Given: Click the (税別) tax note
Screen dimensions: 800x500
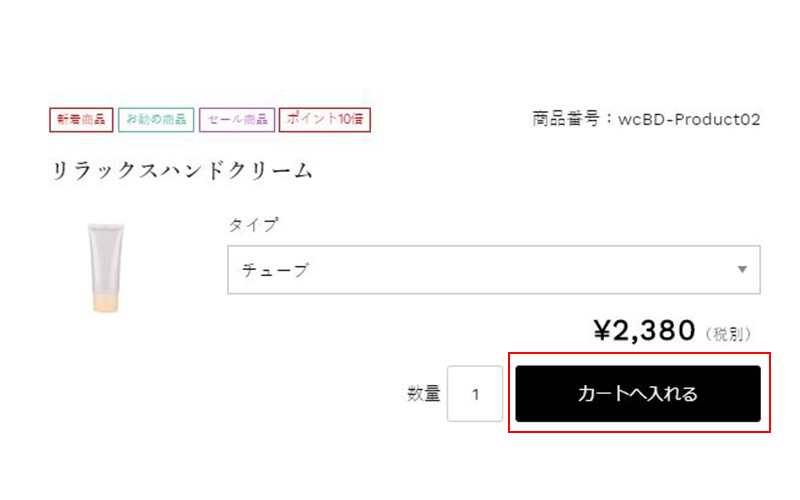Looking at the screenshot, I should tap(729, 334).
